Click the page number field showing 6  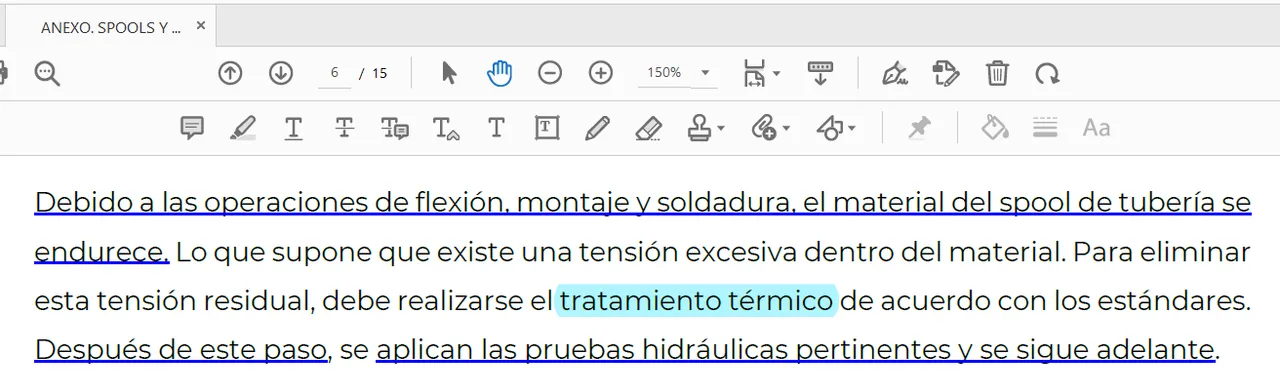pyautogui.click(x=334, y=73)
